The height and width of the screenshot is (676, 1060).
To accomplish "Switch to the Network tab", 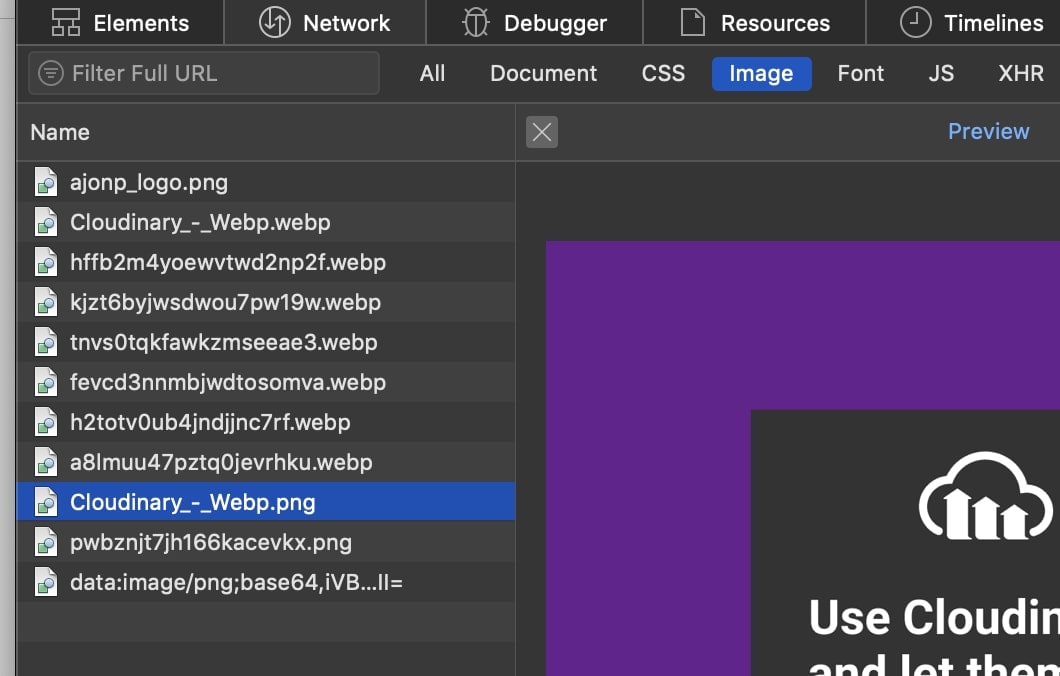I will tap(325, 22).
